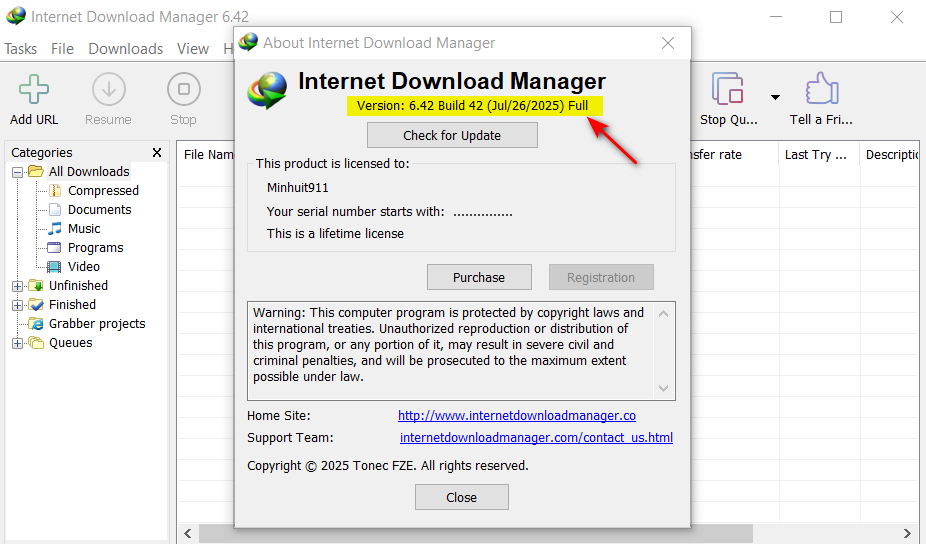Maximize the Internet Download Manager window
The width and height of the screenshot is (926, 544).
(836, 17)
